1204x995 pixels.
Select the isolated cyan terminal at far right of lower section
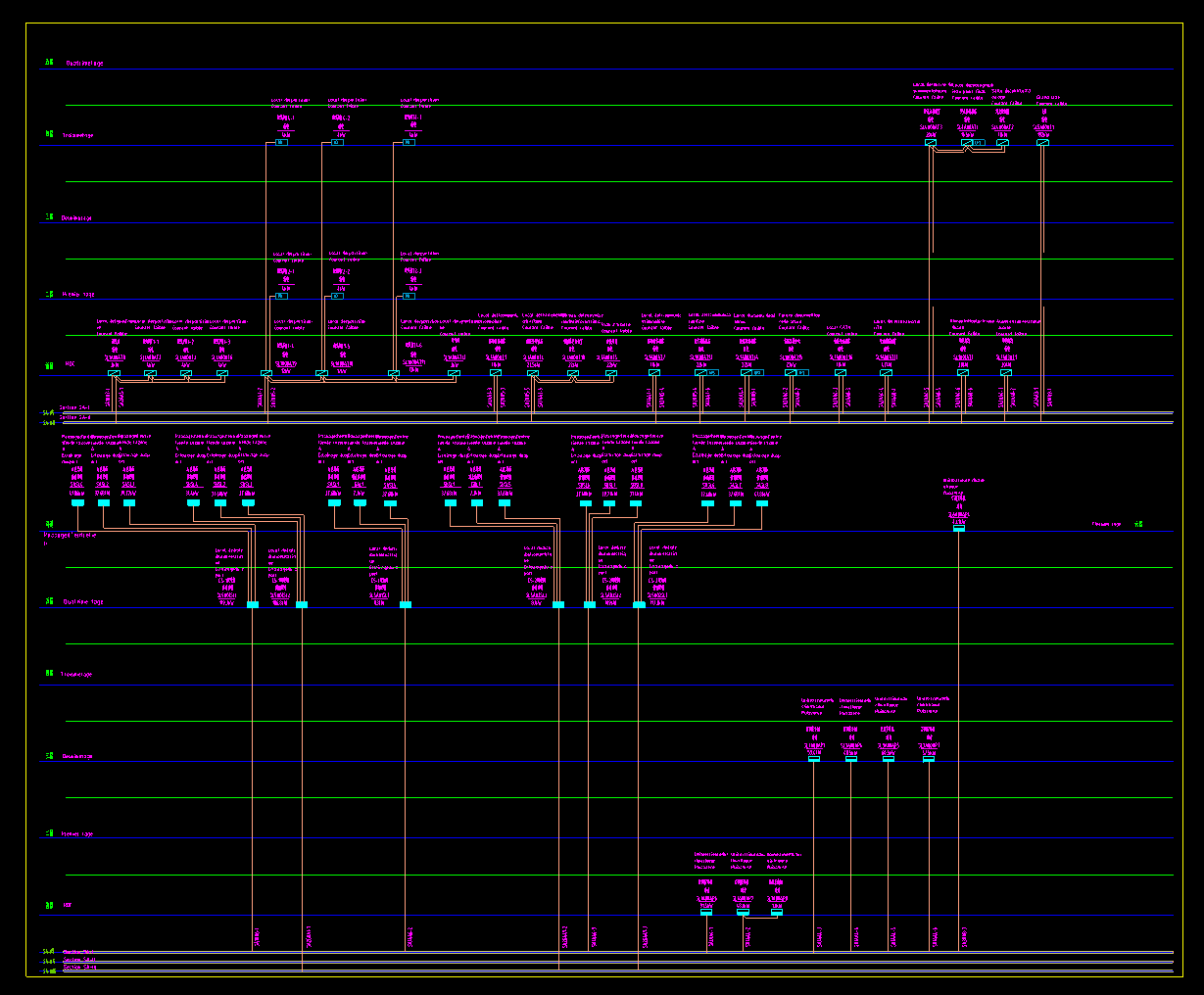tap(958, 528)
